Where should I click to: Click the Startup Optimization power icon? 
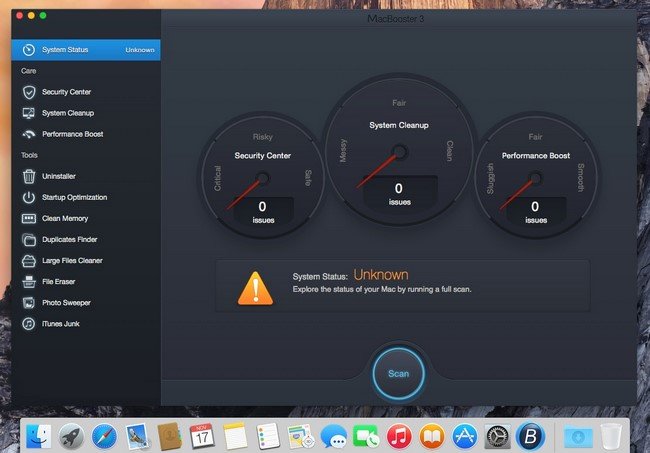point(29,197)
